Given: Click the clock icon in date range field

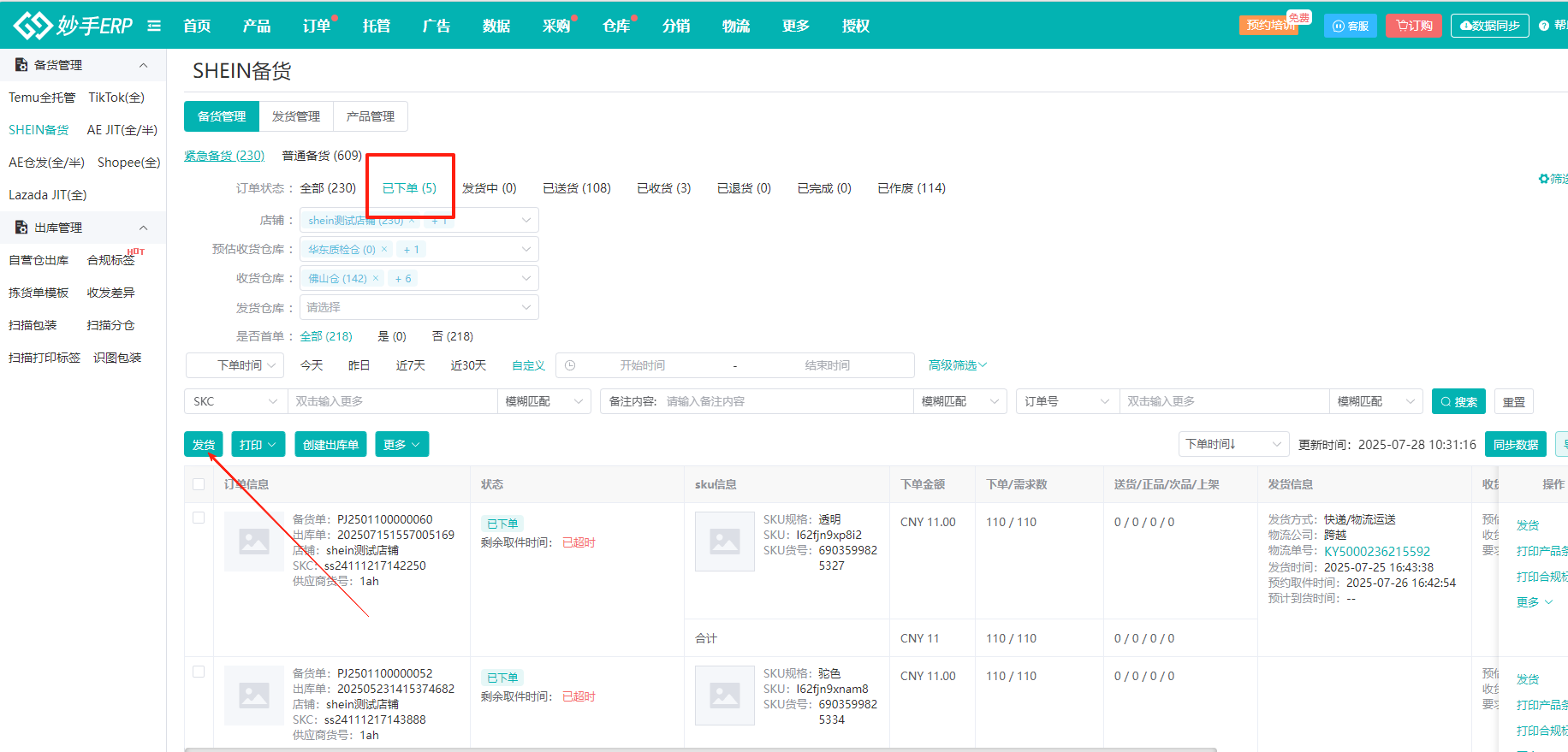Looking at the screenshot, I should coord(570,365).
